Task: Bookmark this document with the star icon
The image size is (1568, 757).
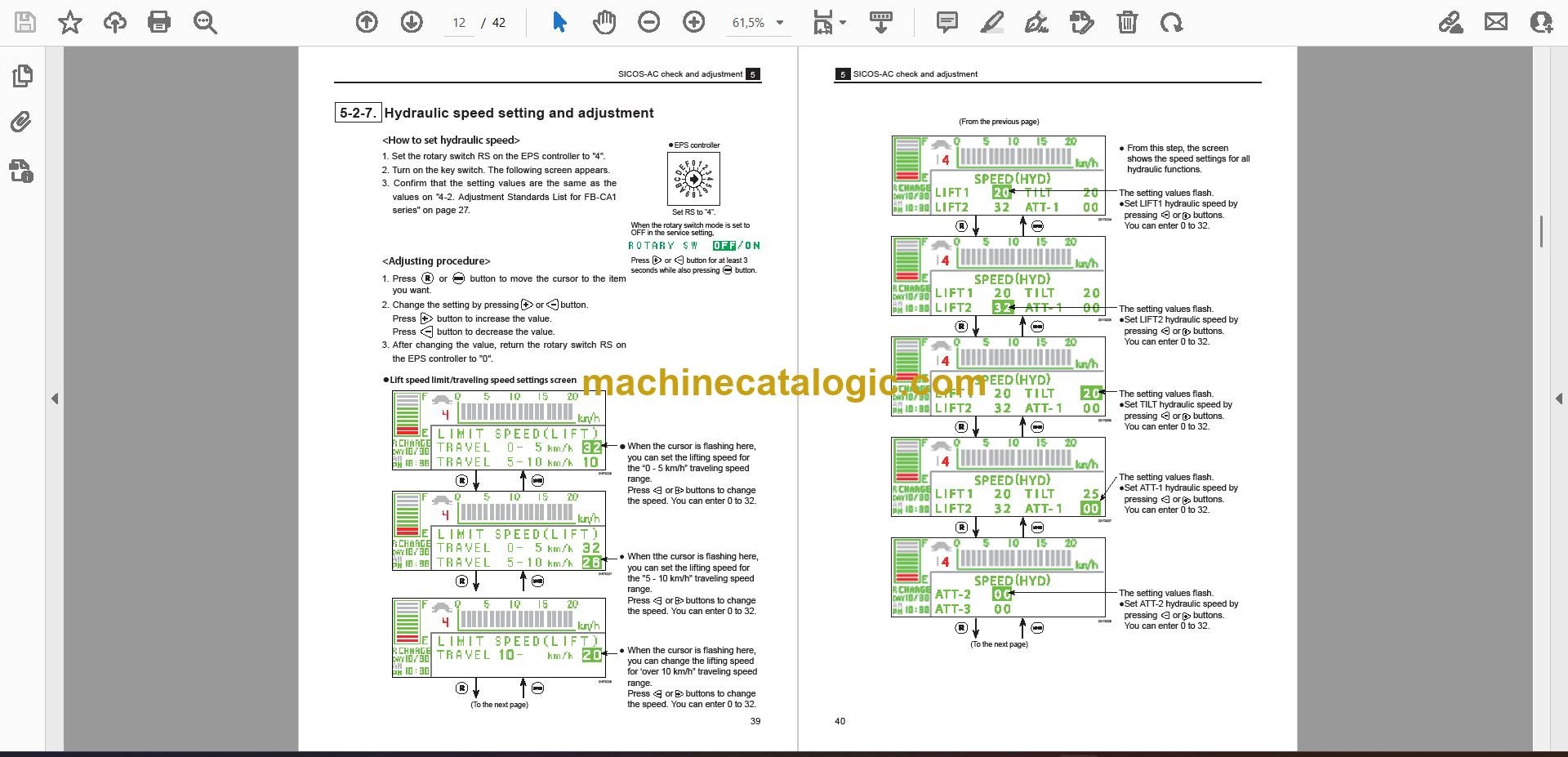Action: tap(70, 22)
